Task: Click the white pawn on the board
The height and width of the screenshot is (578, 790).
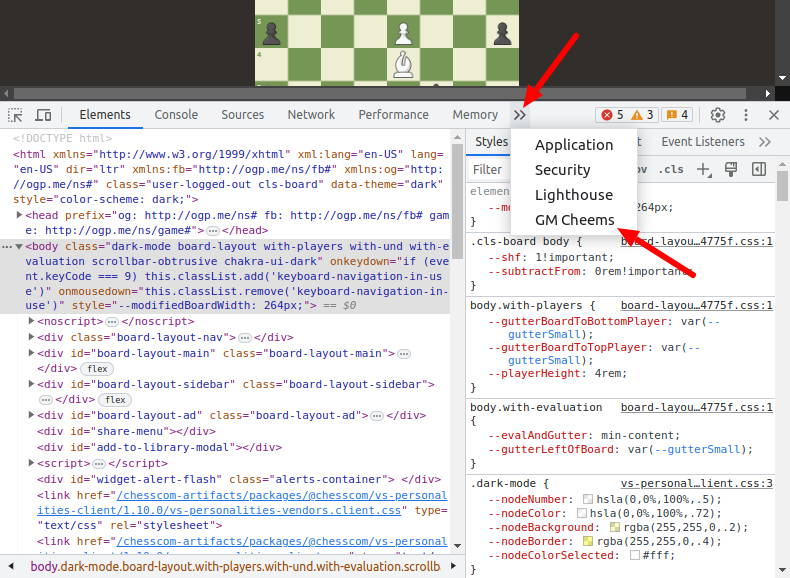Action: click(403, 33)
